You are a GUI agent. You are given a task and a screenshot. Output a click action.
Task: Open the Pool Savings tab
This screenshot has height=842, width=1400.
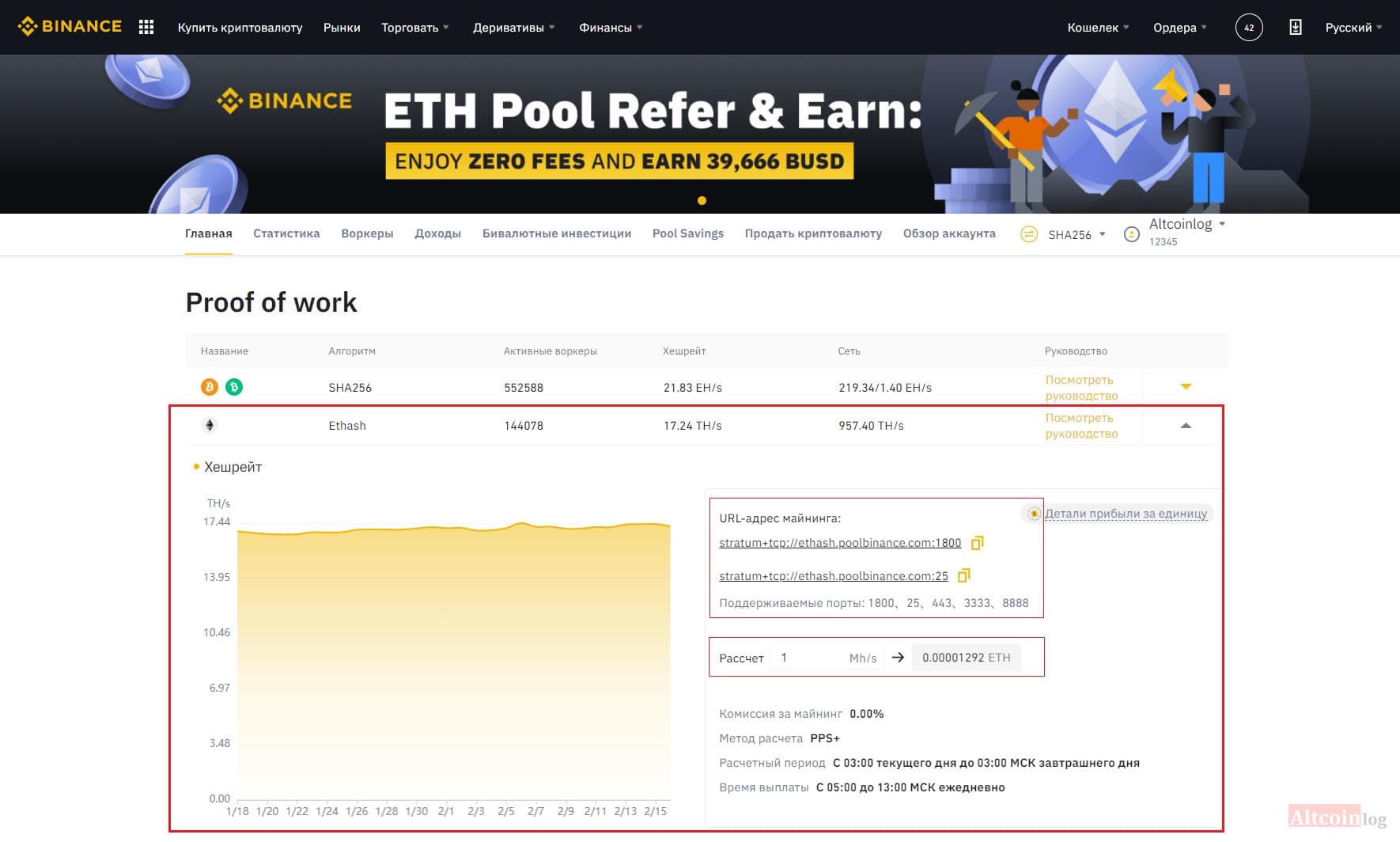[688, 233]
